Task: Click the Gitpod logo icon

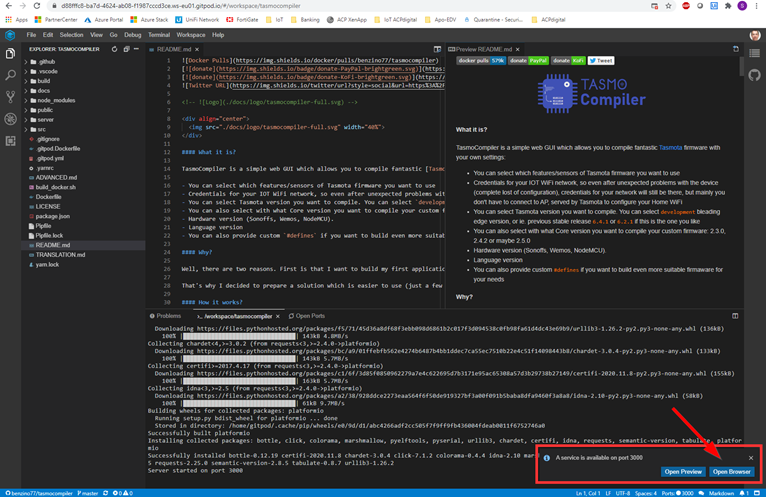Action: click(x=10, y=35)
